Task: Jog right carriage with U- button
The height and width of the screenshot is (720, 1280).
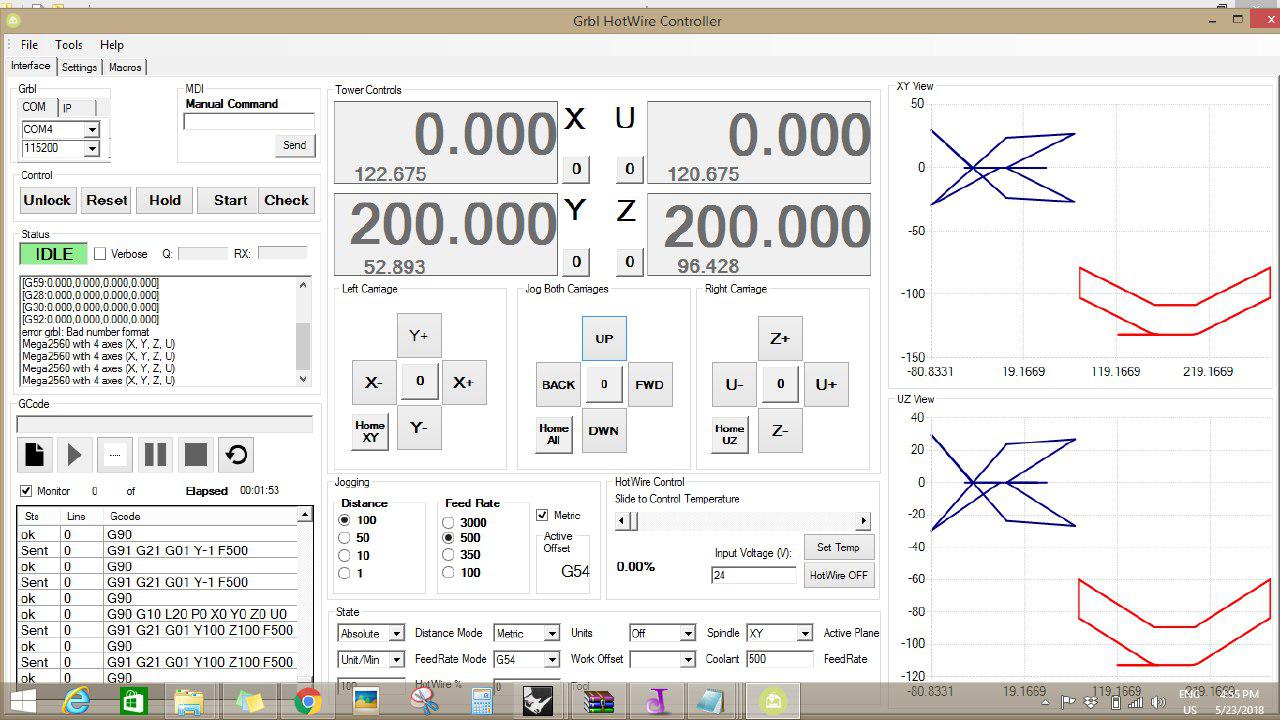Action: [x=734, y=384]
